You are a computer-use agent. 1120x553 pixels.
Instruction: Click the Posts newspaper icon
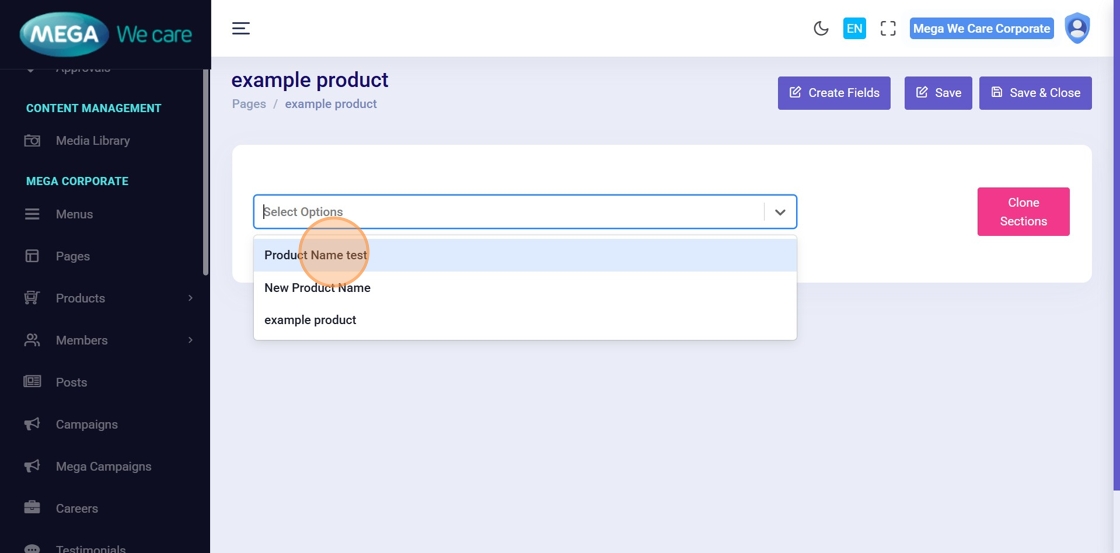32,383
